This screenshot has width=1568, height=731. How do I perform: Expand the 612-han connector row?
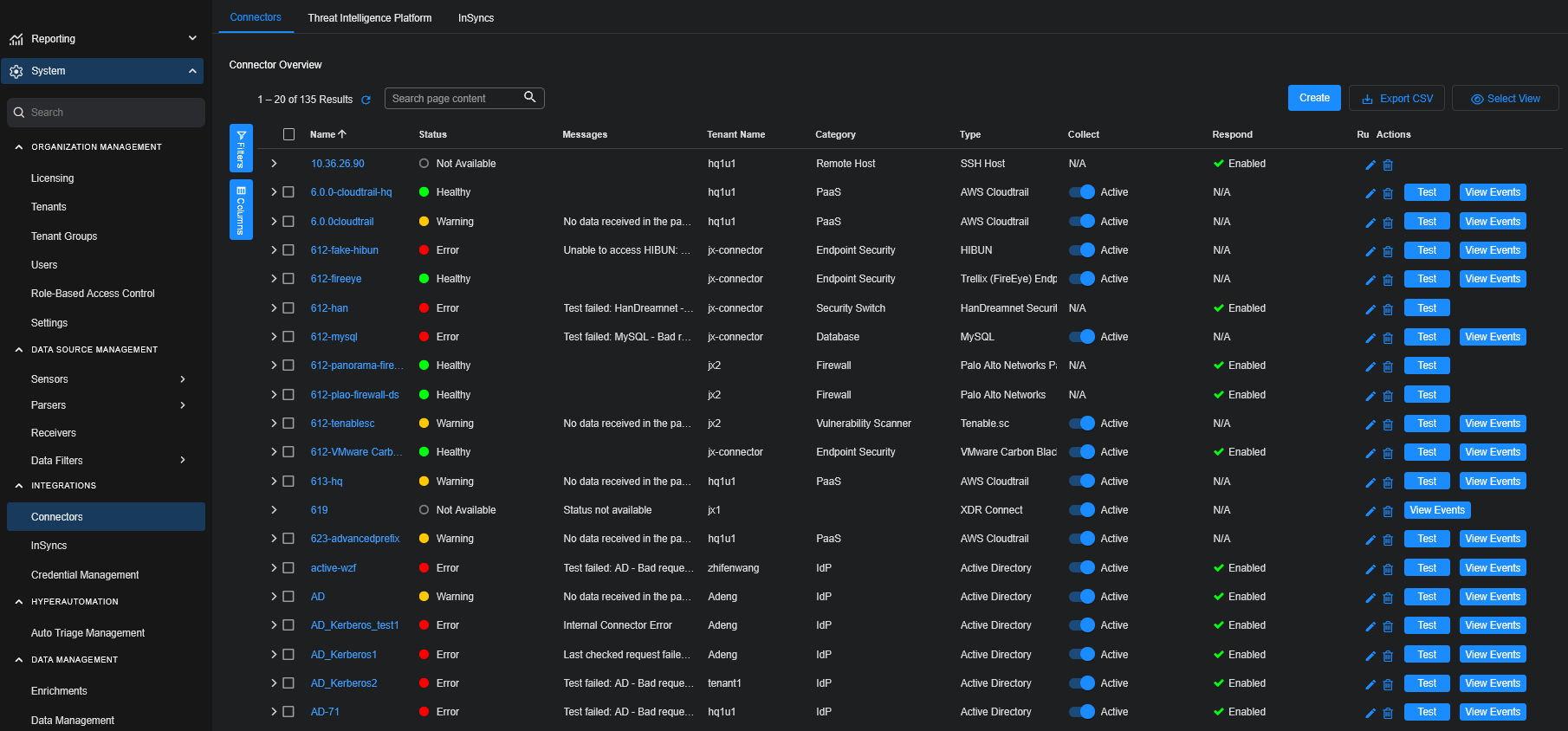(274, 308)
